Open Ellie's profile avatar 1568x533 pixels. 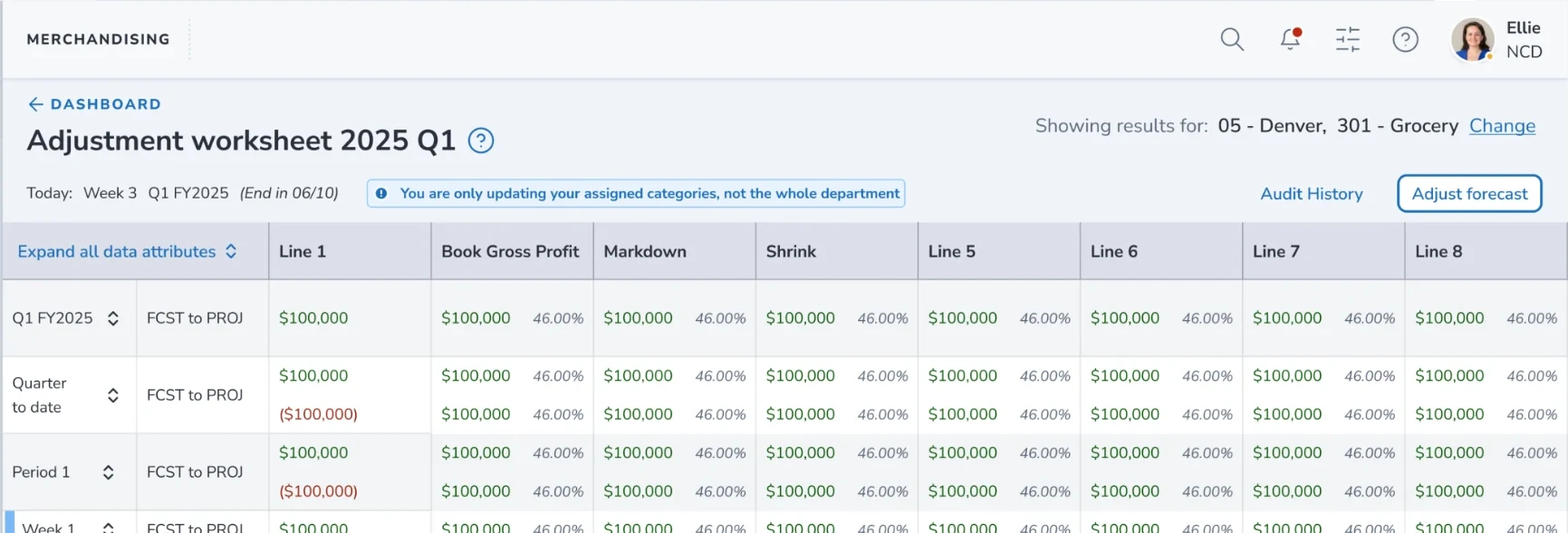coord(1472,40)
